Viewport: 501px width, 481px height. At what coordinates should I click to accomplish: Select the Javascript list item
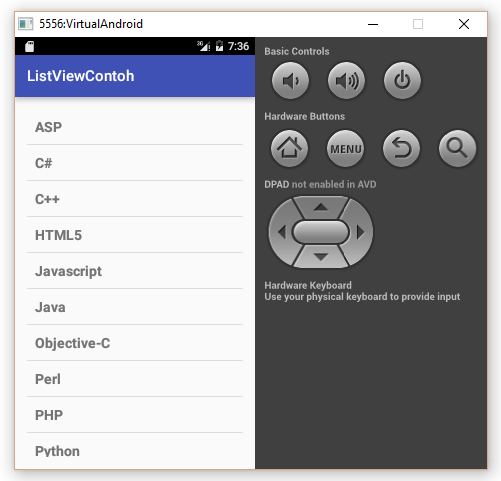pyautogui.click(x=135, y=271)
